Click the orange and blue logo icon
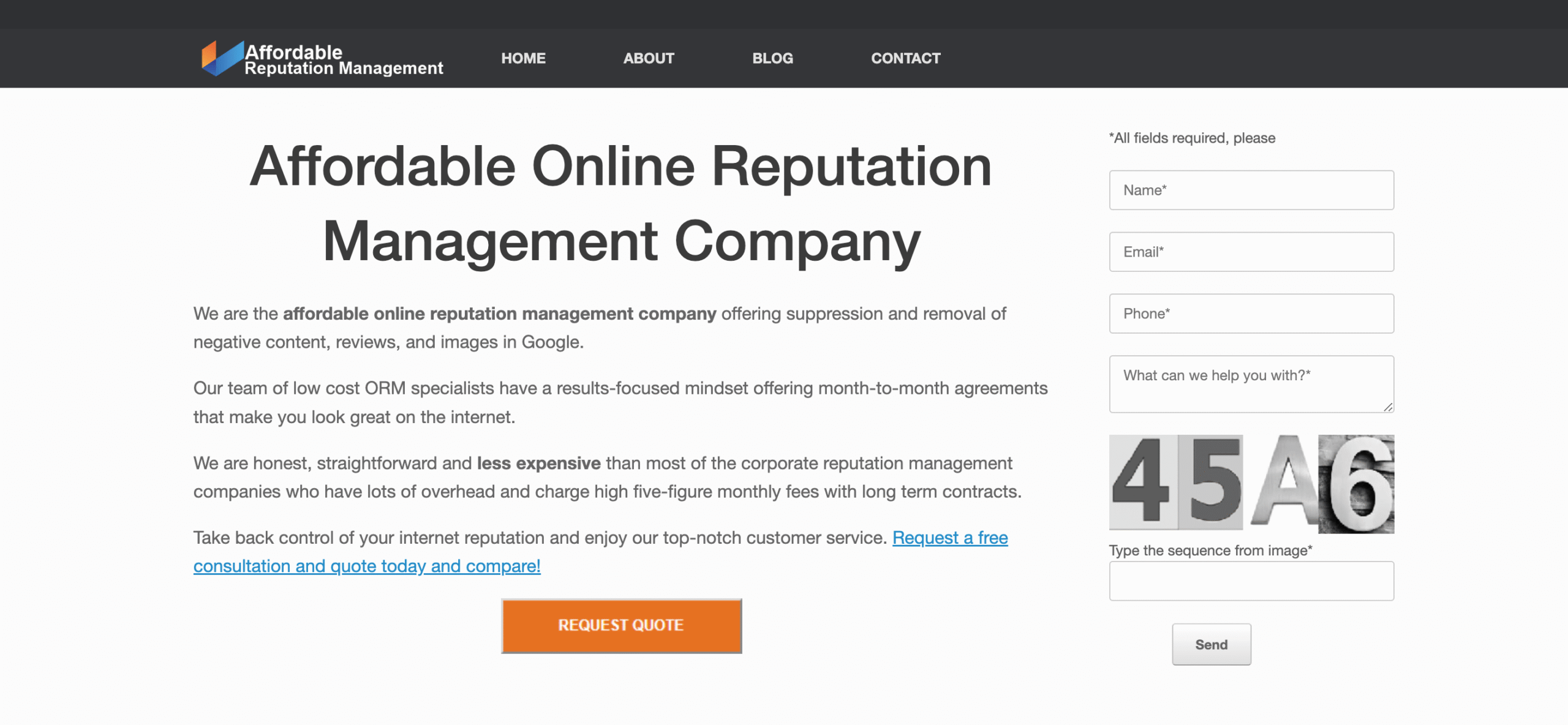The image size is (1568, 725). click(222, 59)
